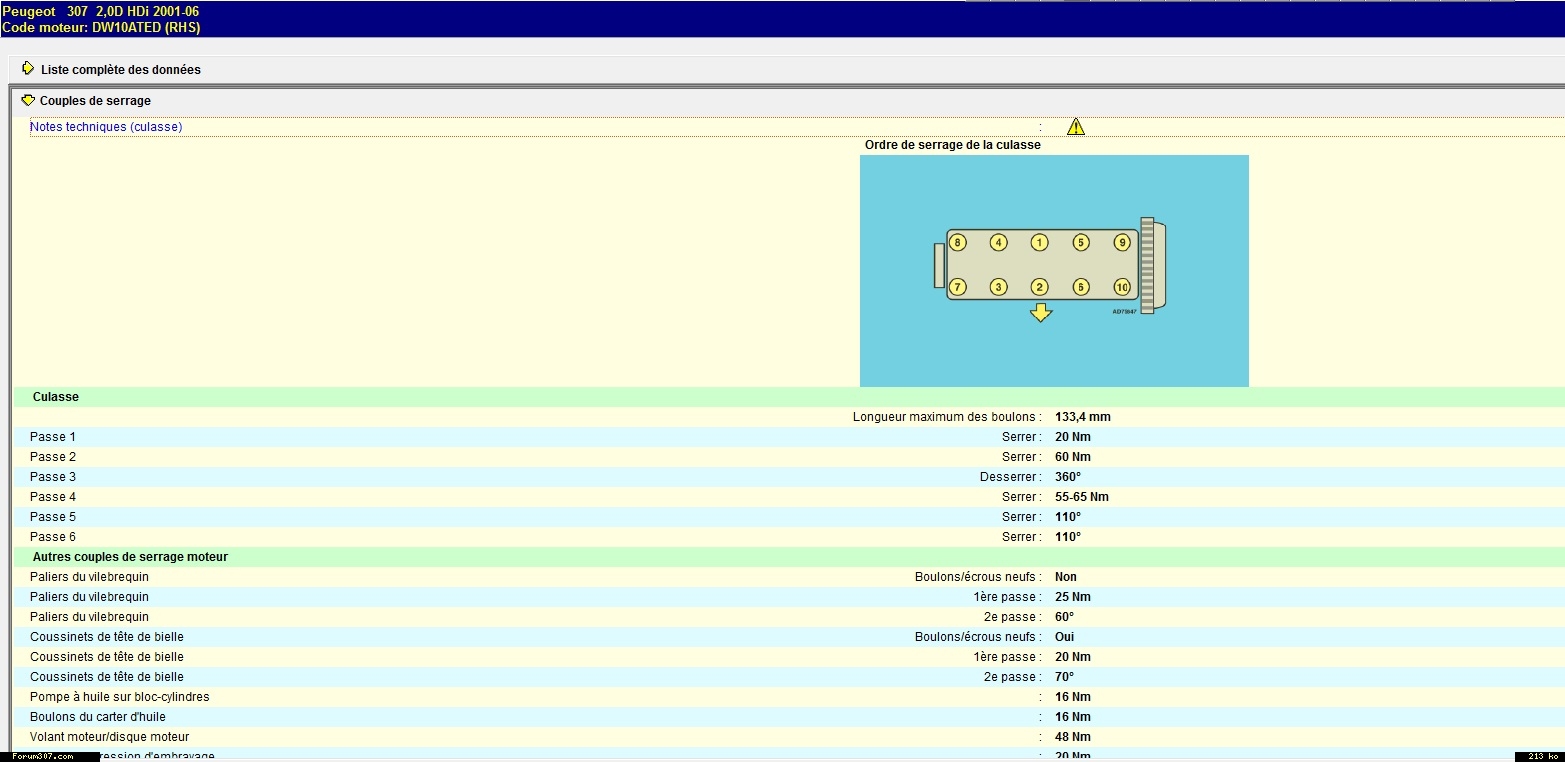The height and width of the screenshot is (762, 1565).
Task: Select the Paliers du vilebrequin 25 Nm value
Action: (x=1073, y=597)
